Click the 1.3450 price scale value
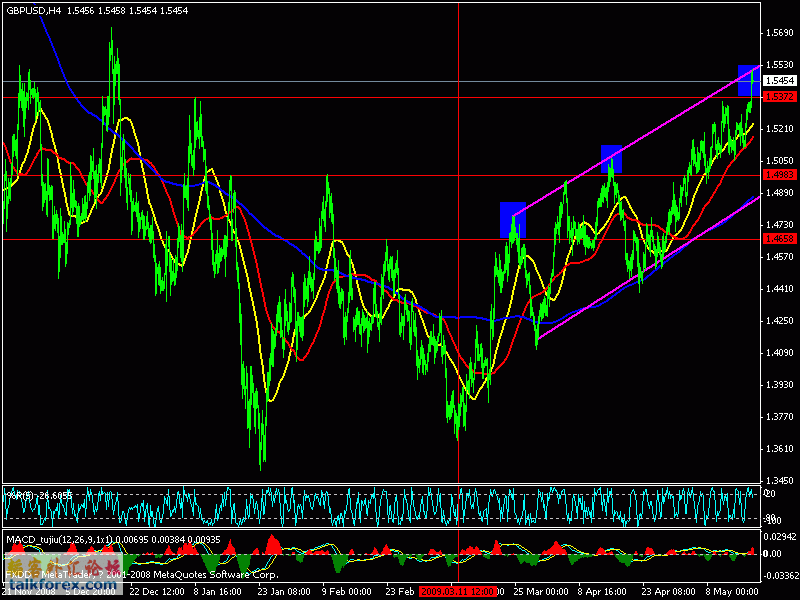This screenshot has width=800, height=600. tap(780, 481)
